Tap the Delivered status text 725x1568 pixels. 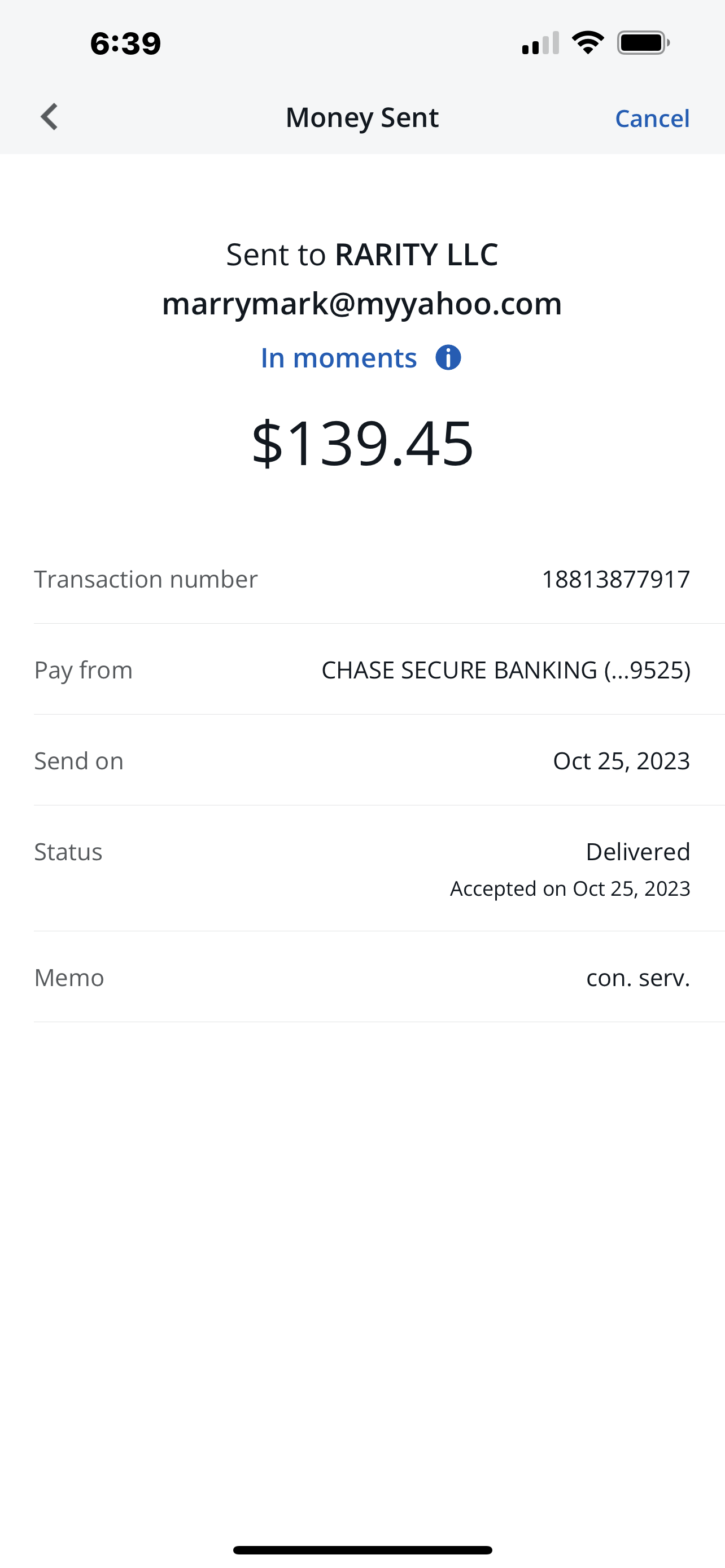(x=637, y=852)
